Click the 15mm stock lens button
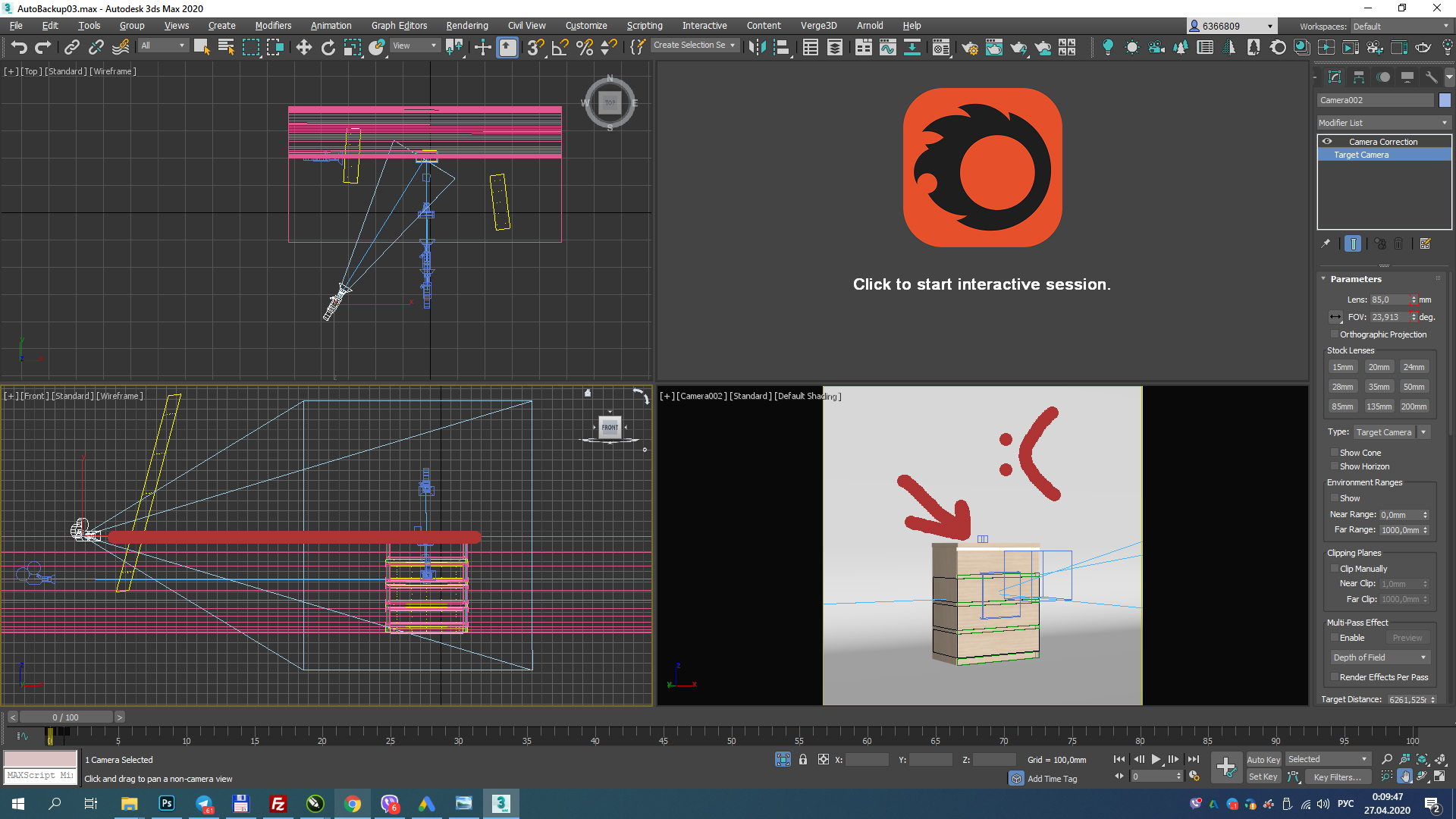The height and width of the screenshot is (819, 1456). (x=1342, y=367)
